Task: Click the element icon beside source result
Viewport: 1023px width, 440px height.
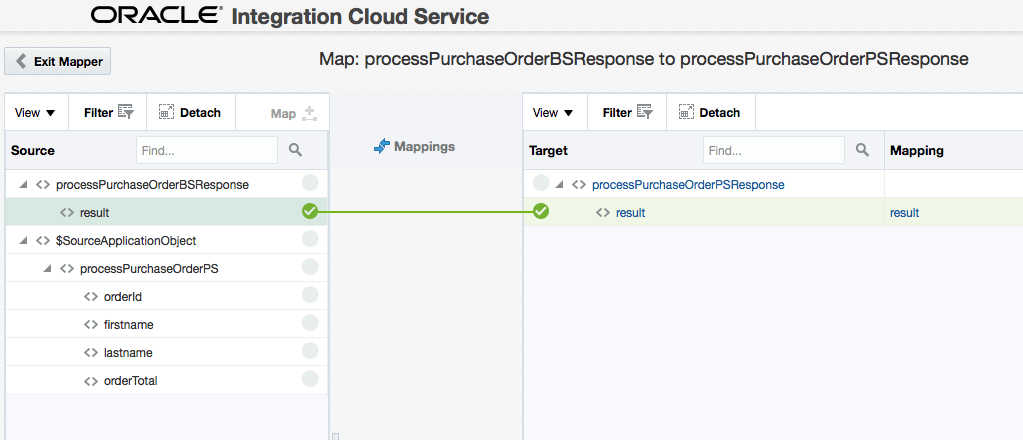Action: click(x=67, y=213)
